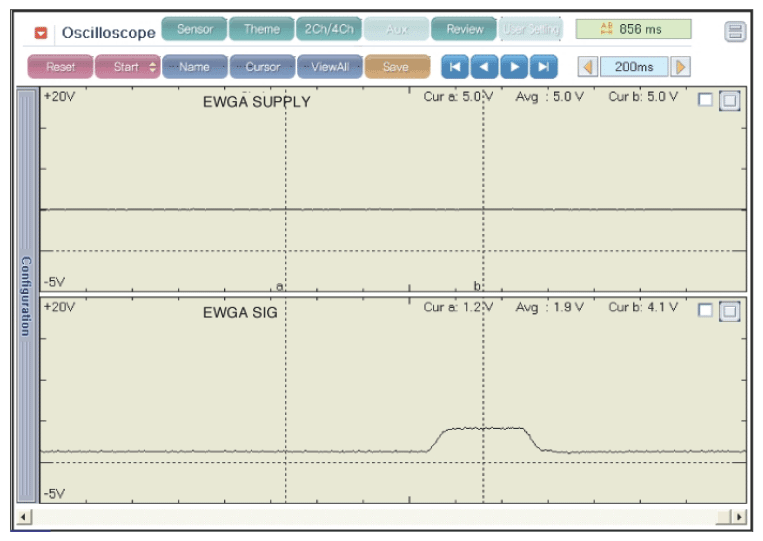Decrease time base with left orange arrow
Screen dimensions: 763x541
(588, 67)
